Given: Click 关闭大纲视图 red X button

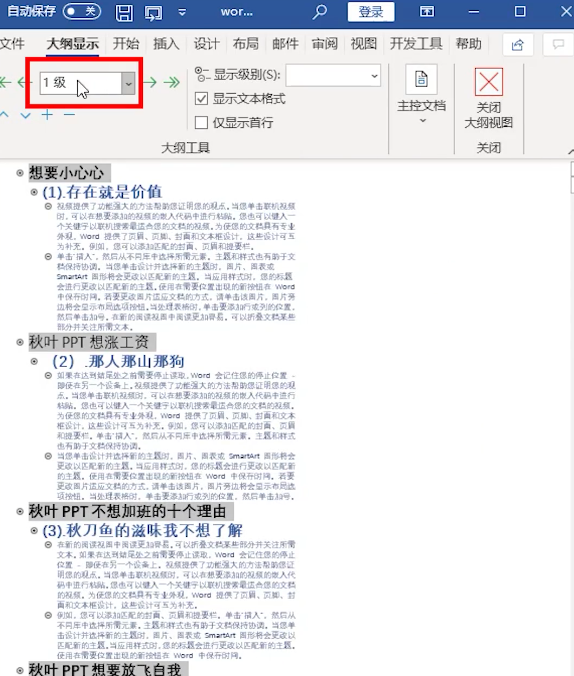Looking at the screenshot, I should (489, 81).
